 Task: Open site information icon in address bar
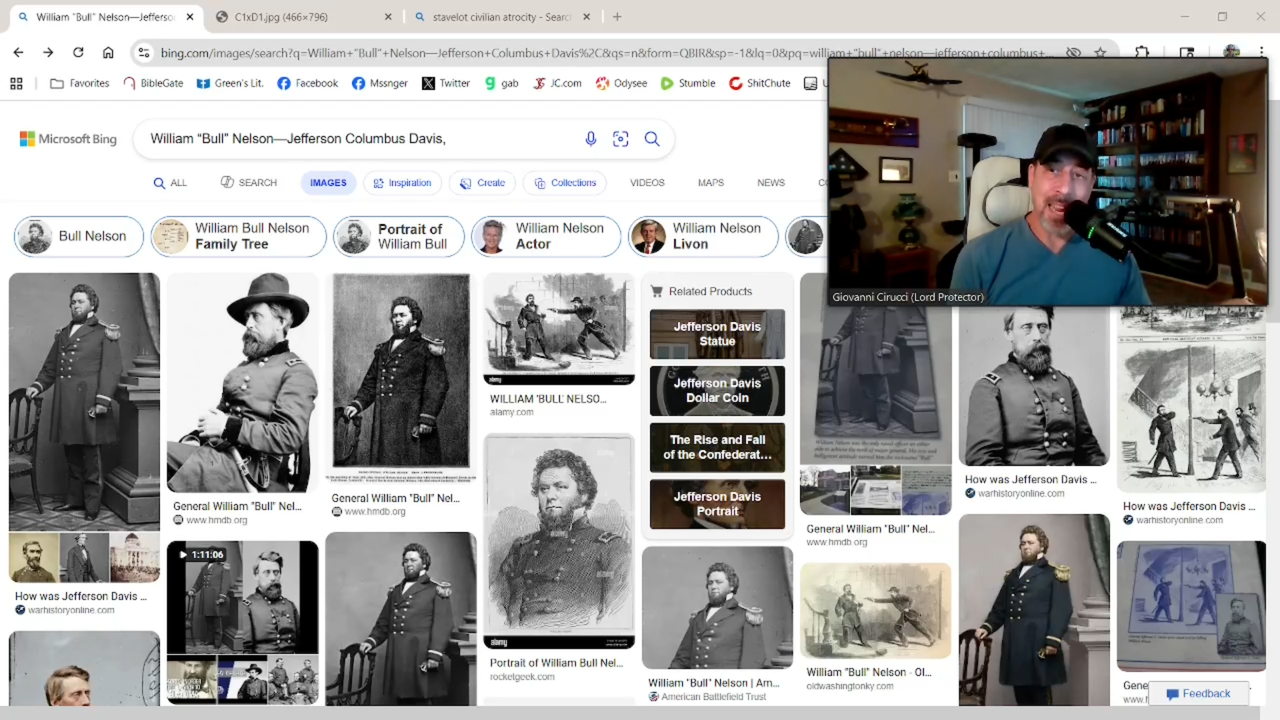(144, 52)
